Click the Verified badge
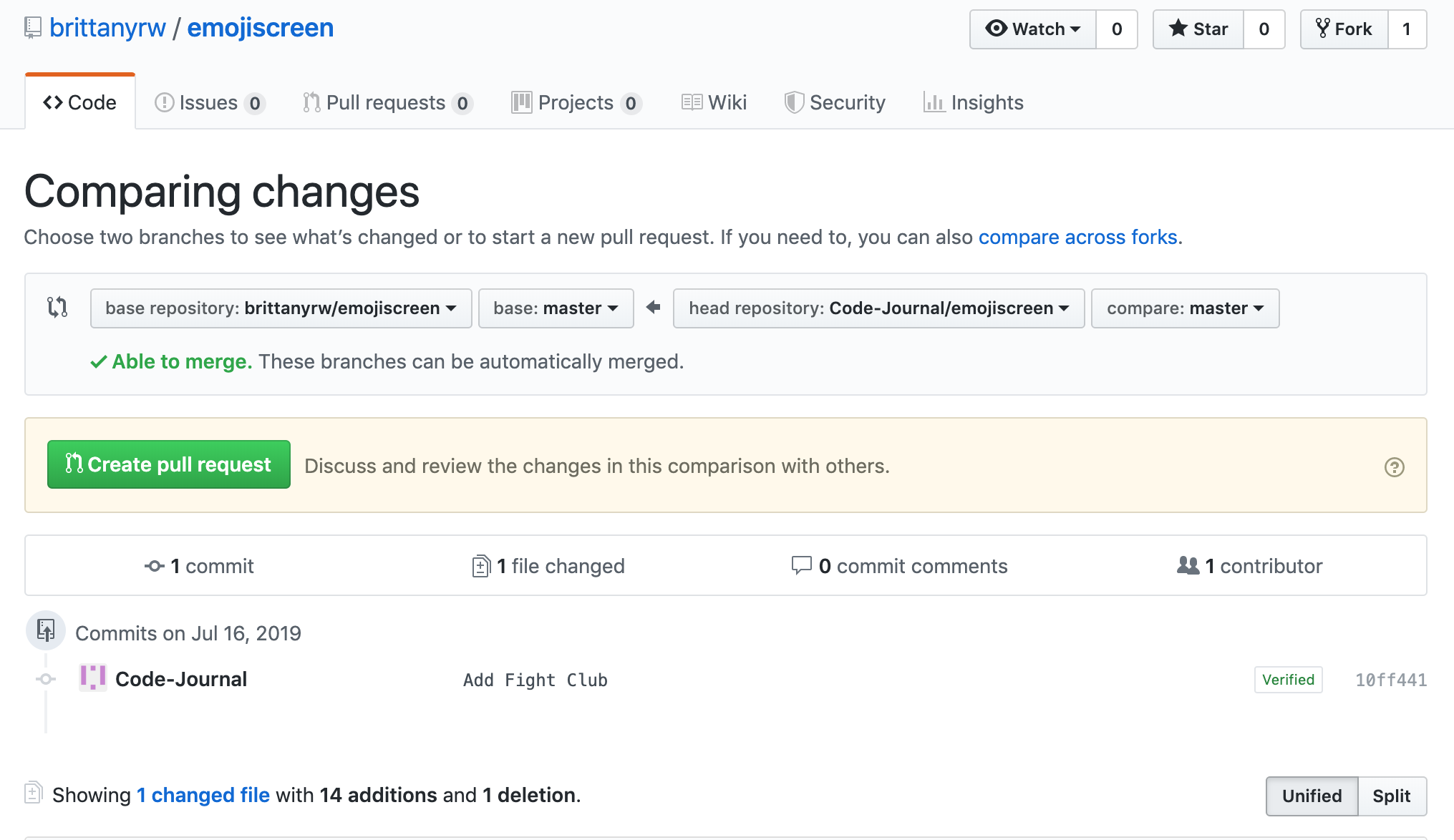The height and width of the screenshot is (840, 1454). pos(1288,680)
